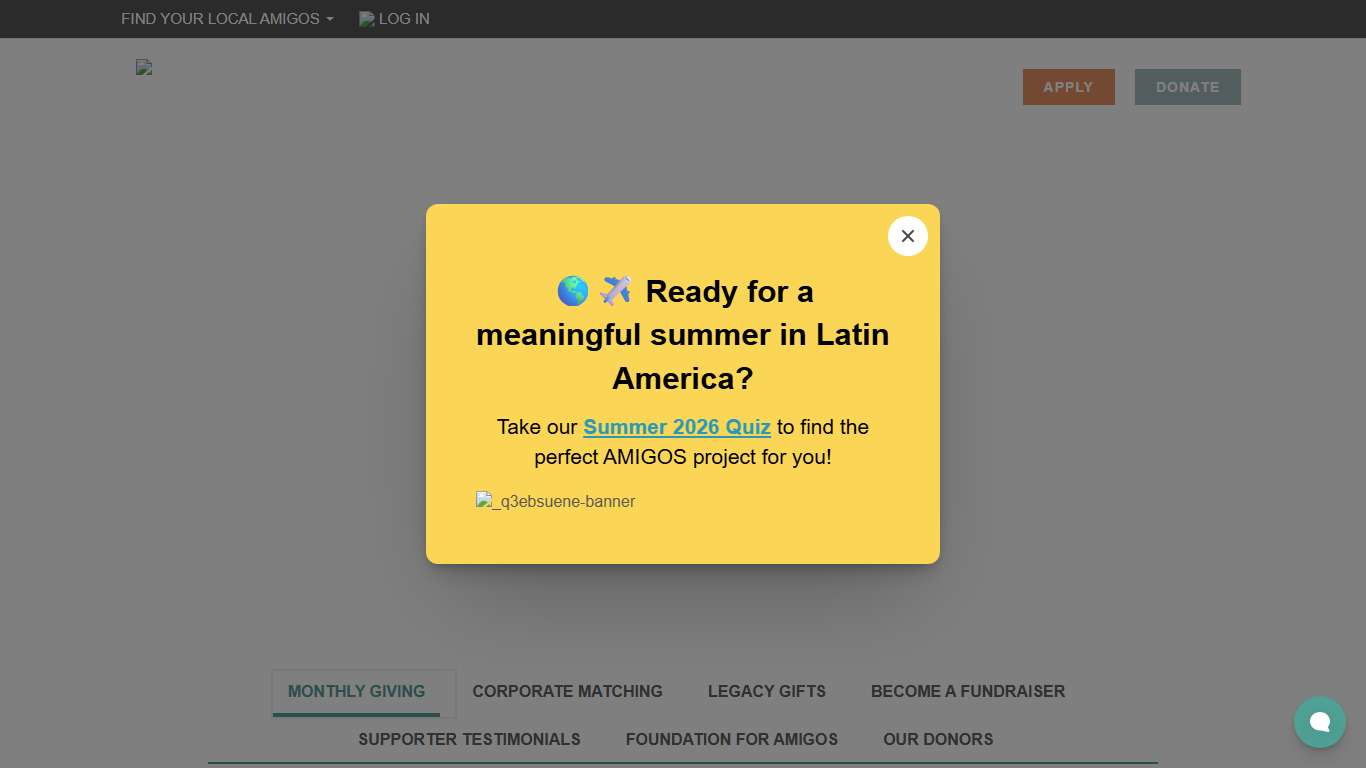Click the flag icon beside LOG IN
The image size is (1366, 768).
366,18
